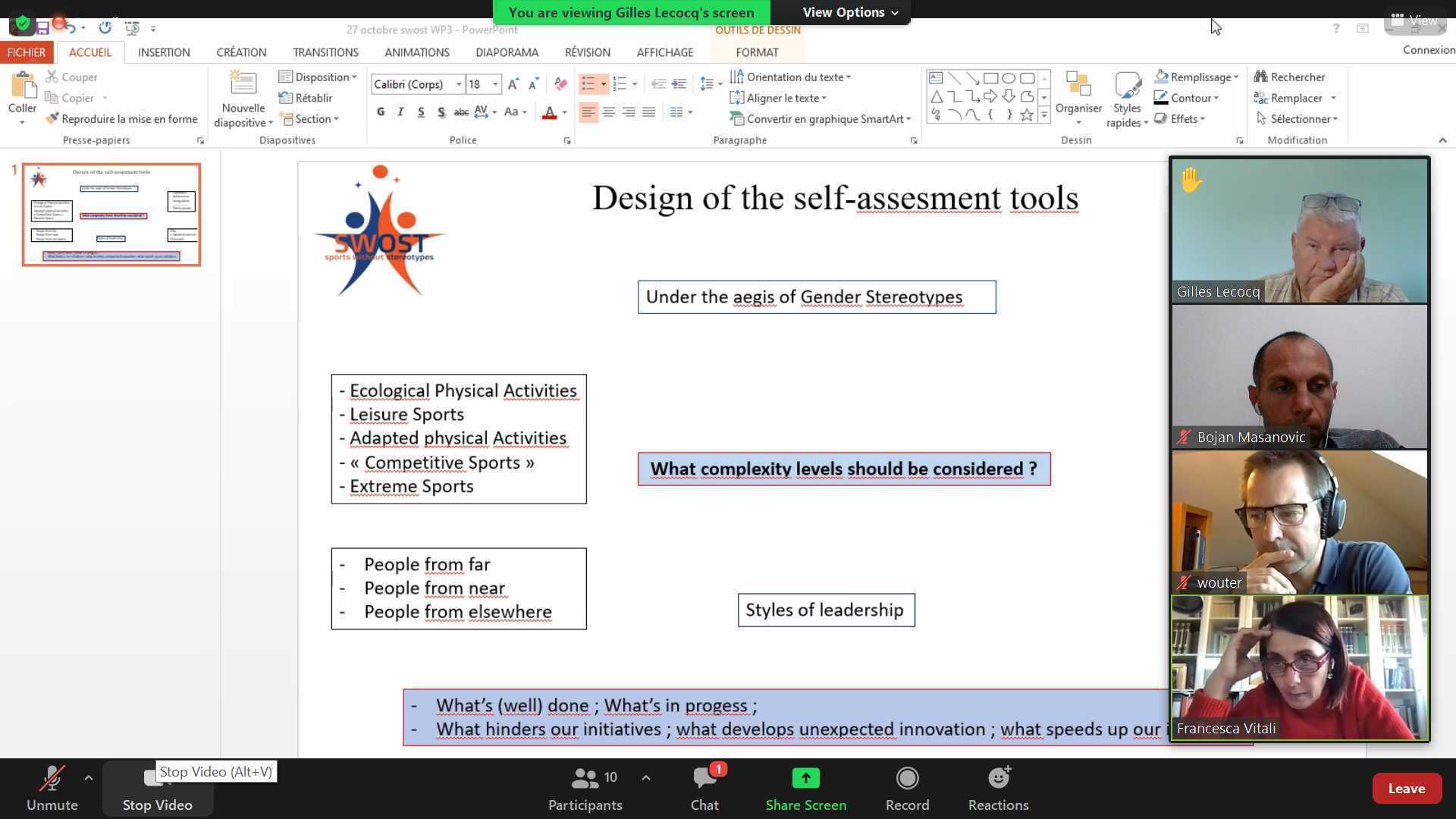This screenshot has height=819, width=1456.
Task: Open the font name Calibri dropdown
Action: [x=458, y=84]
